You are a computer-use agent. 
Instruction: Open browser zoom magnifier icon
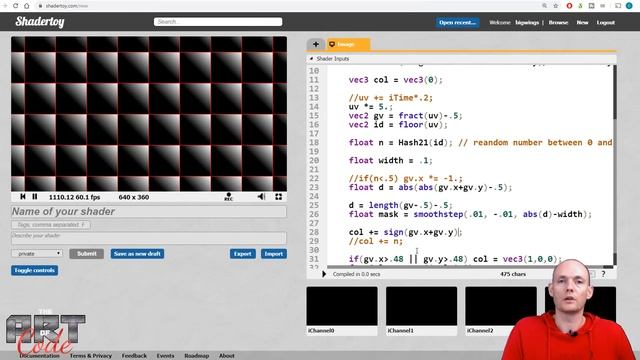(x=544, y=6)
